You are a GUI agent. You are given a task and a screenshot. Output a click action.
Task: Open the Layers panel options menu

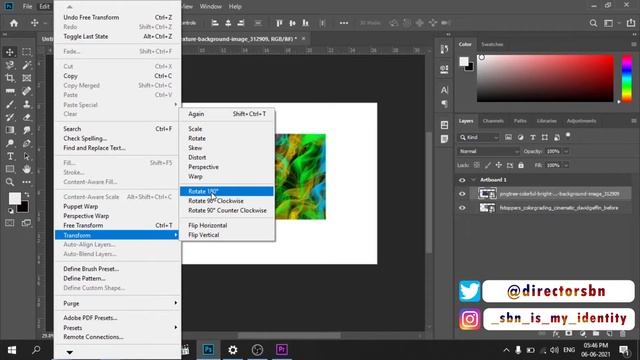click(633, 121)
